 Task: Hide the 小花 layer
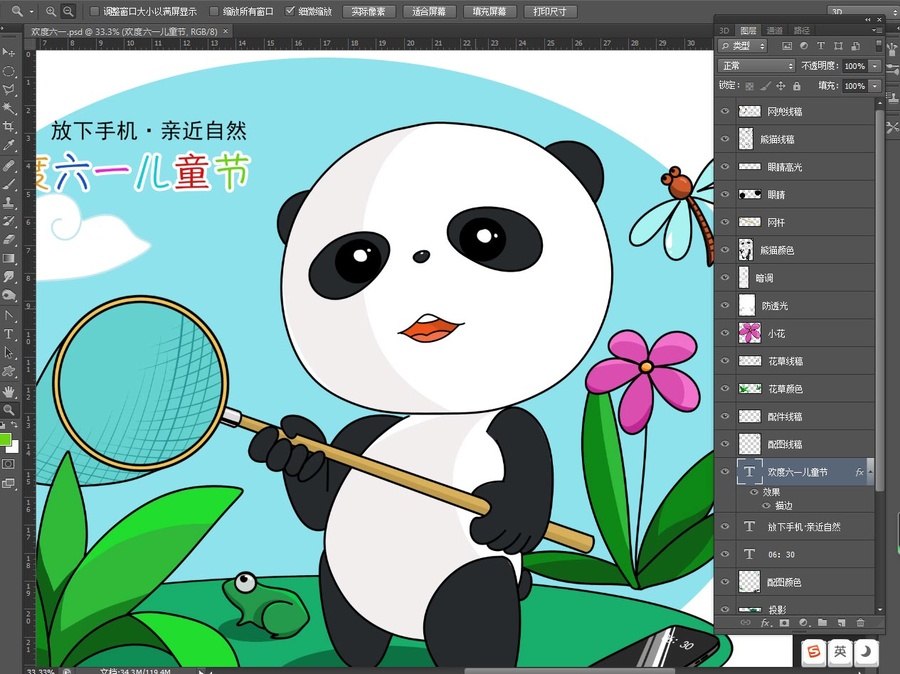[x=725, y=333]
